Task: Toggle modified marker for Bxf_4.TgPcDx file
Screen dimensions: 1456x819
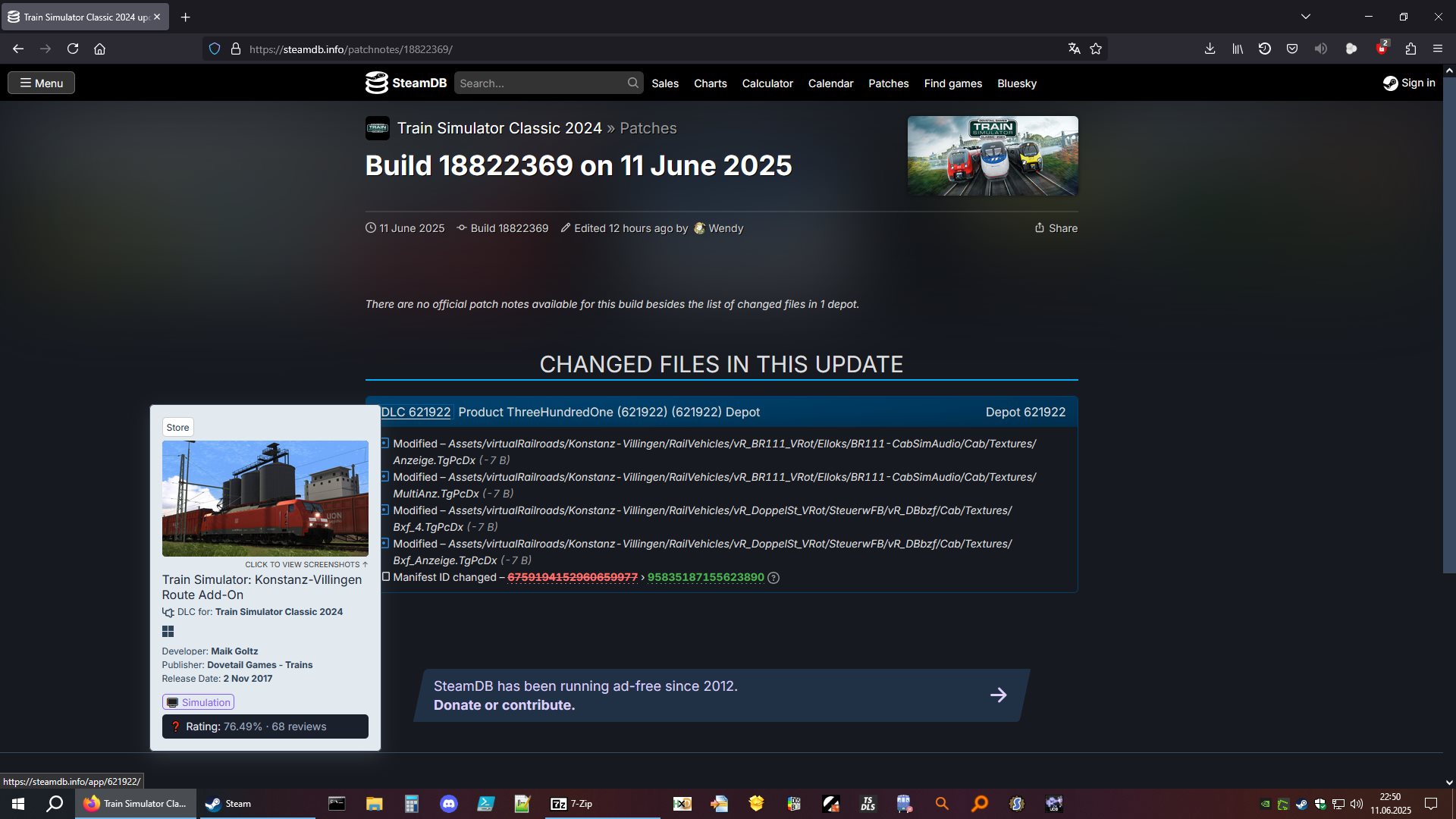Action: 385,510
